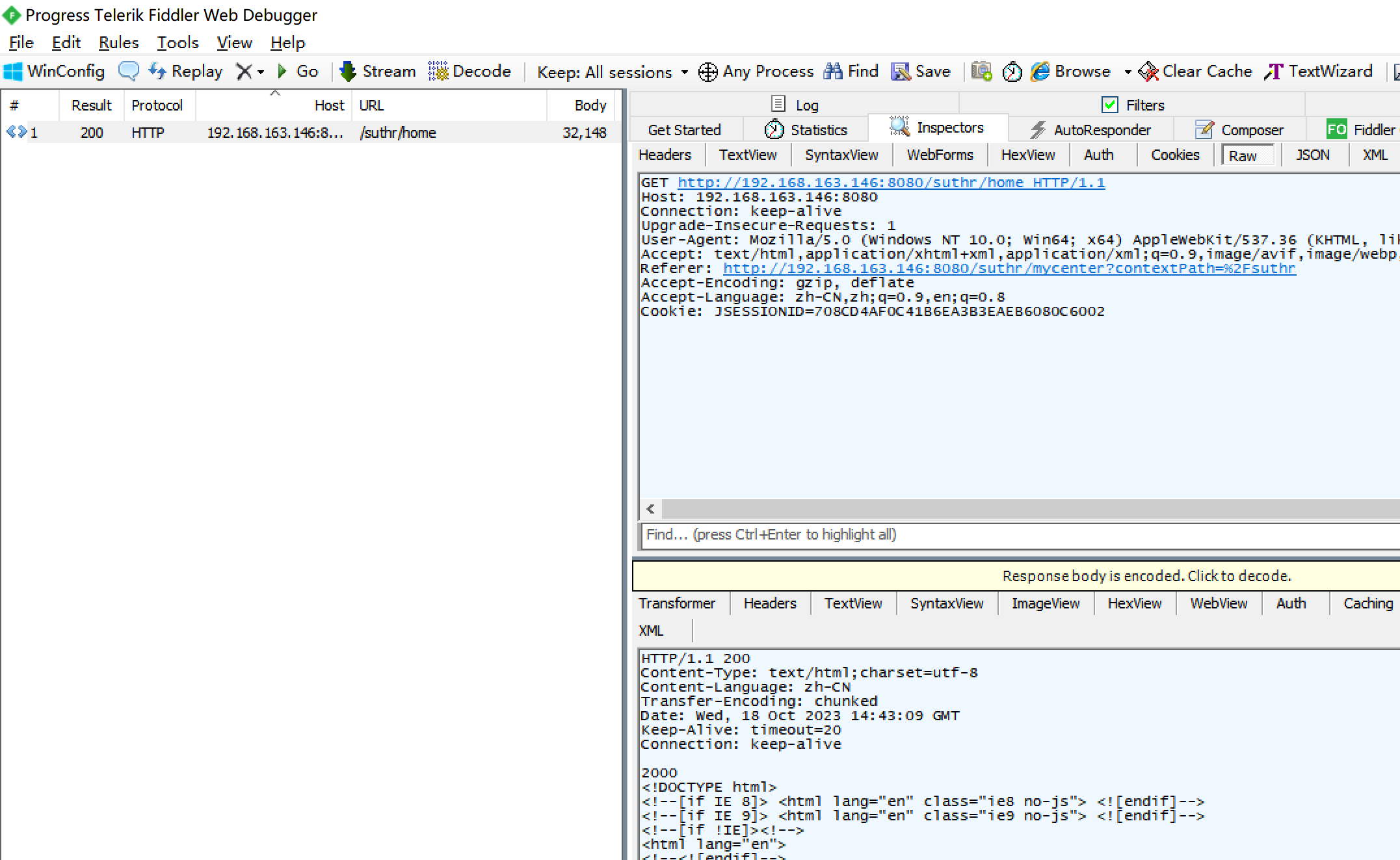Click the screenshot camera icon

pyautogui.click(x=981, y=72)
